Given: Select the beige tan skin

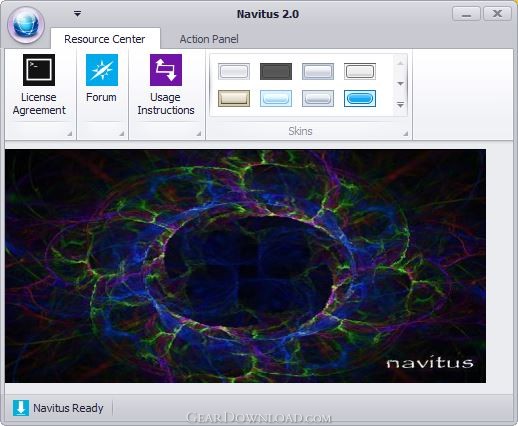Looking at the screenshot, I should [234, 98].
